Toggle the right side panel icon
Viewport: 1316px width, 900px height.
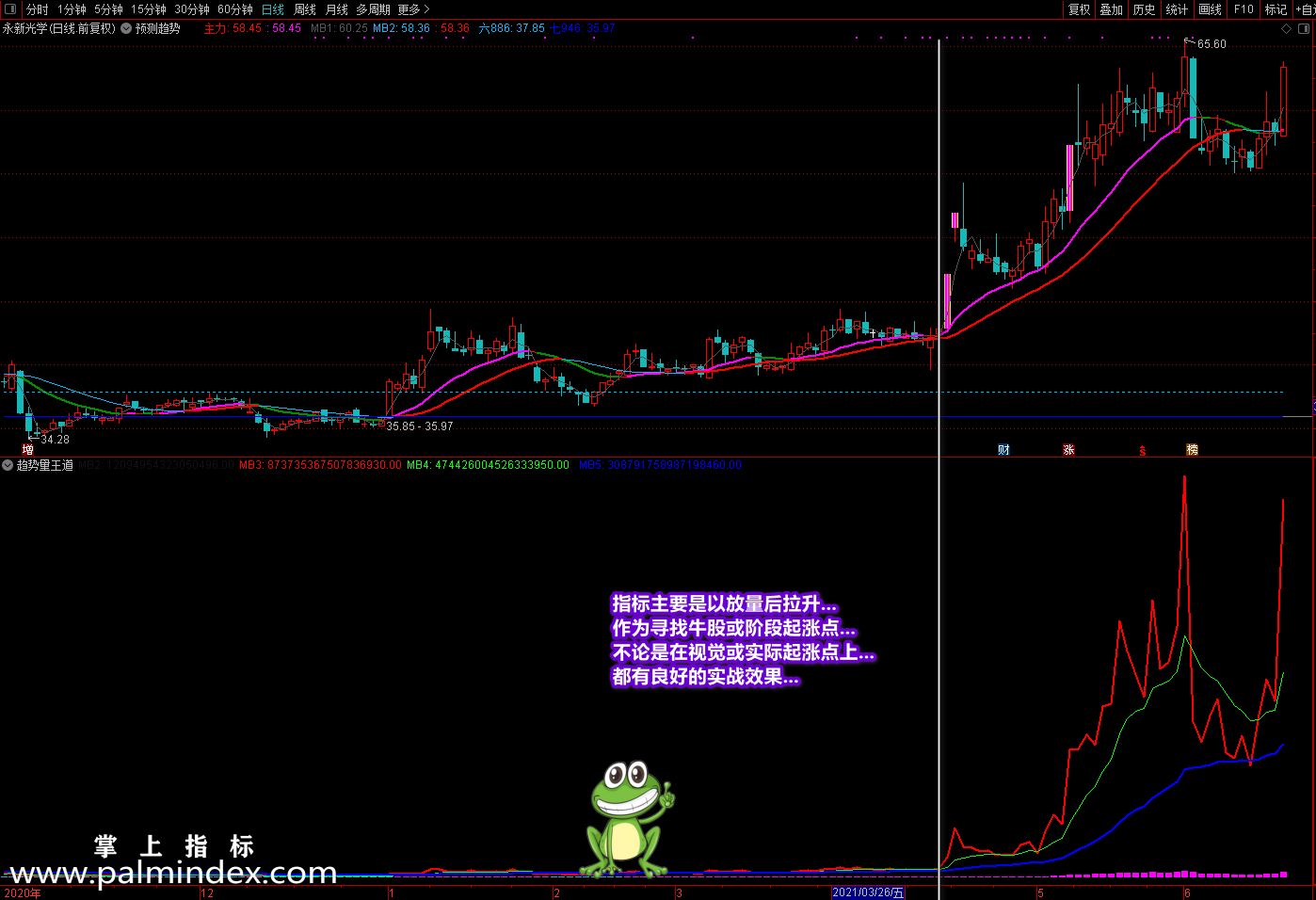1304,28
